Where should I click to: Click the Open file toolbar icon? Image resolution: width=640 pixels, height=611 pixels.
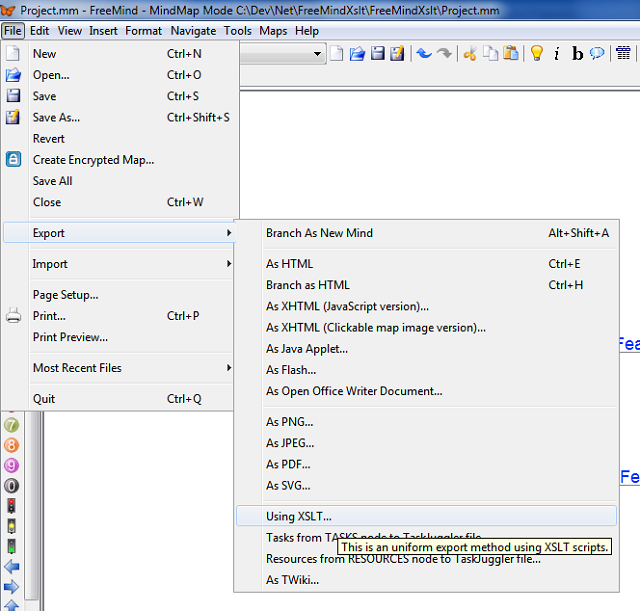[357, 53]
